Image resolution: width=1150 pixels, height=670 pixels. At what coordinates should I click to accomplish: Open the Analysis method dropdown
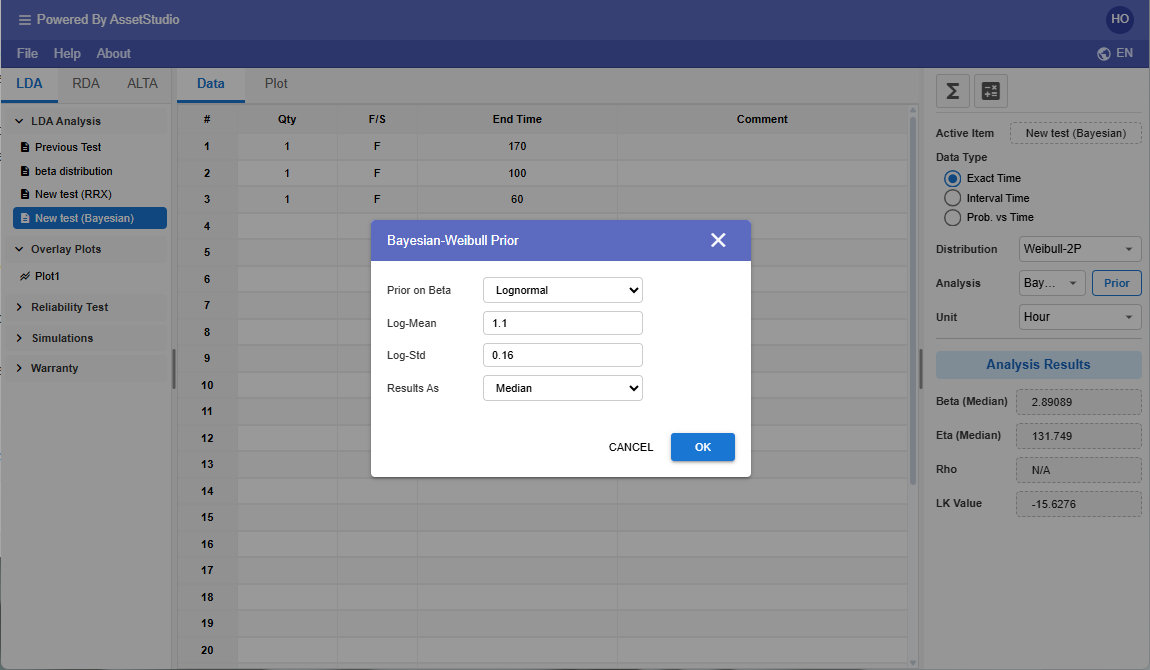pos(1052,283)
